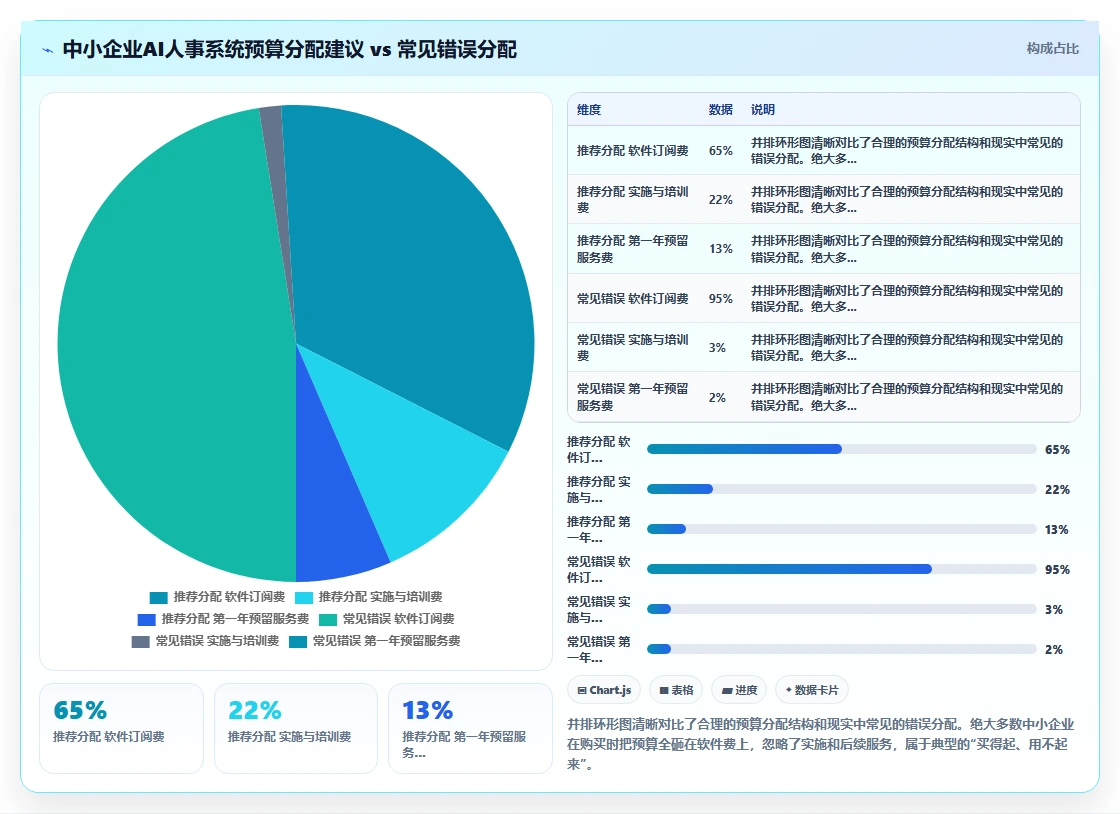
Task: Toggle legend item 常见错误 第一年预留服务费
Action: [x=375, y=641]
